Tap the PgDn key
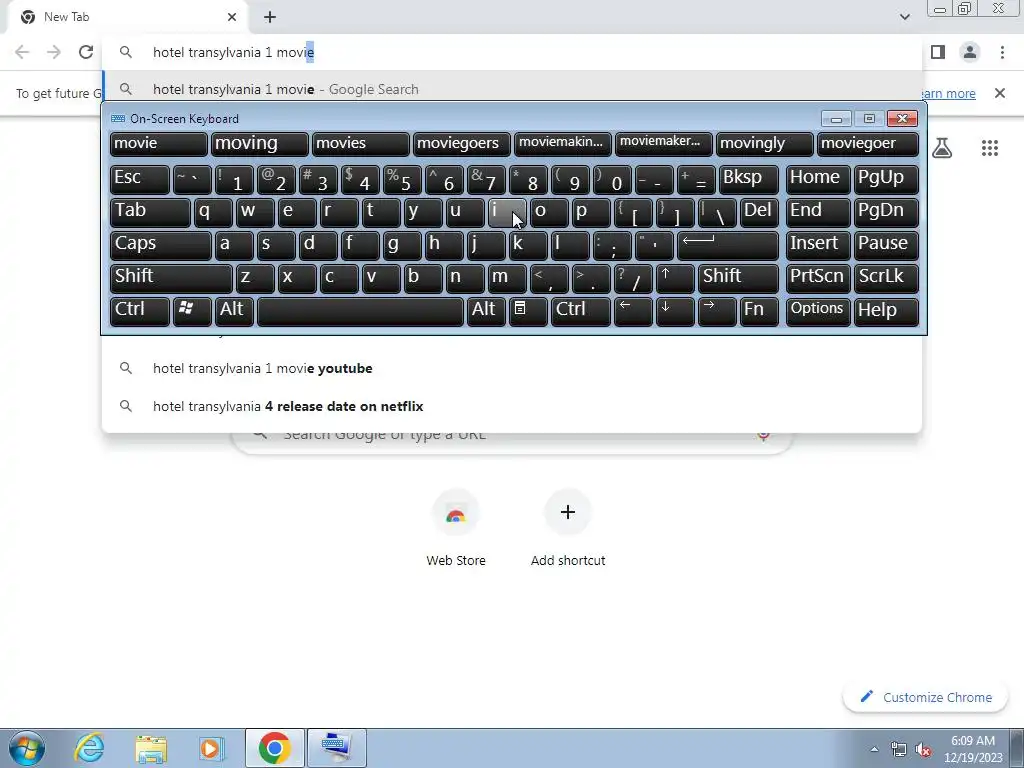Image resolution: width=1024 pixels, height=768 pixels. point(886,212)
